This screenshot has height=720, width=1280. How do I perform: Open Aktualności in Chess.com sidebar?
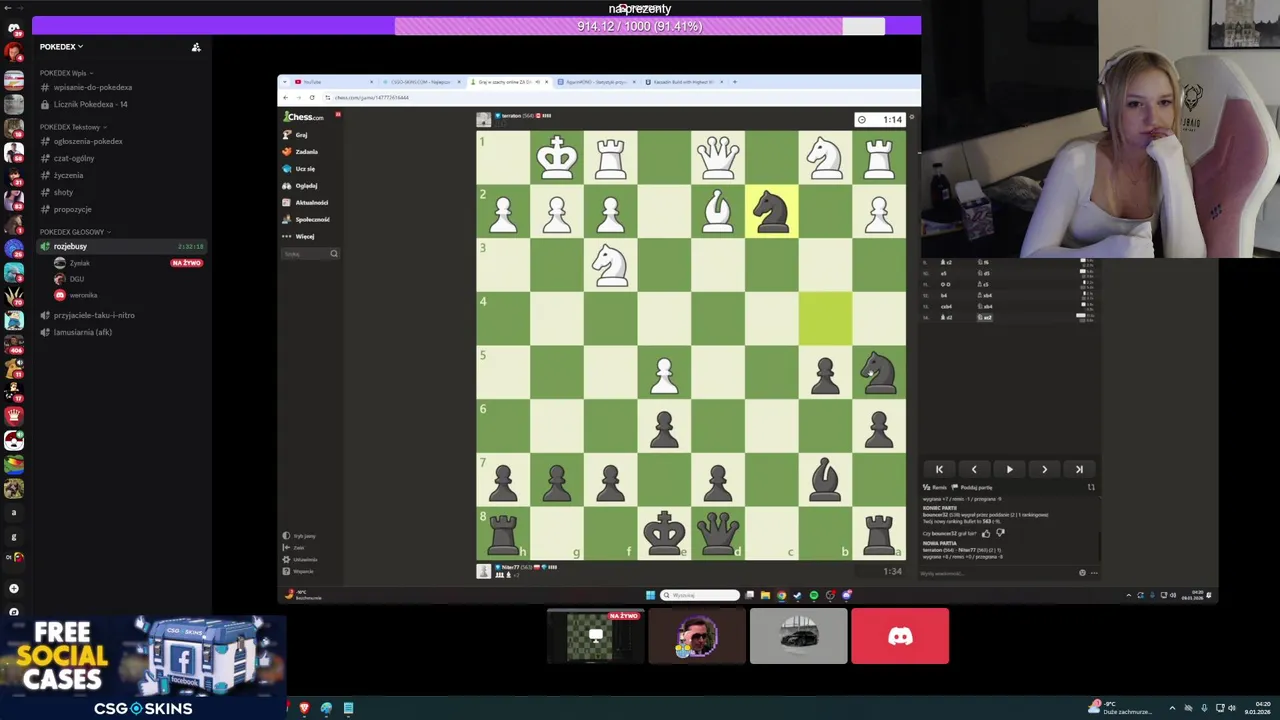pyautogui.click(x=310, y=203)
